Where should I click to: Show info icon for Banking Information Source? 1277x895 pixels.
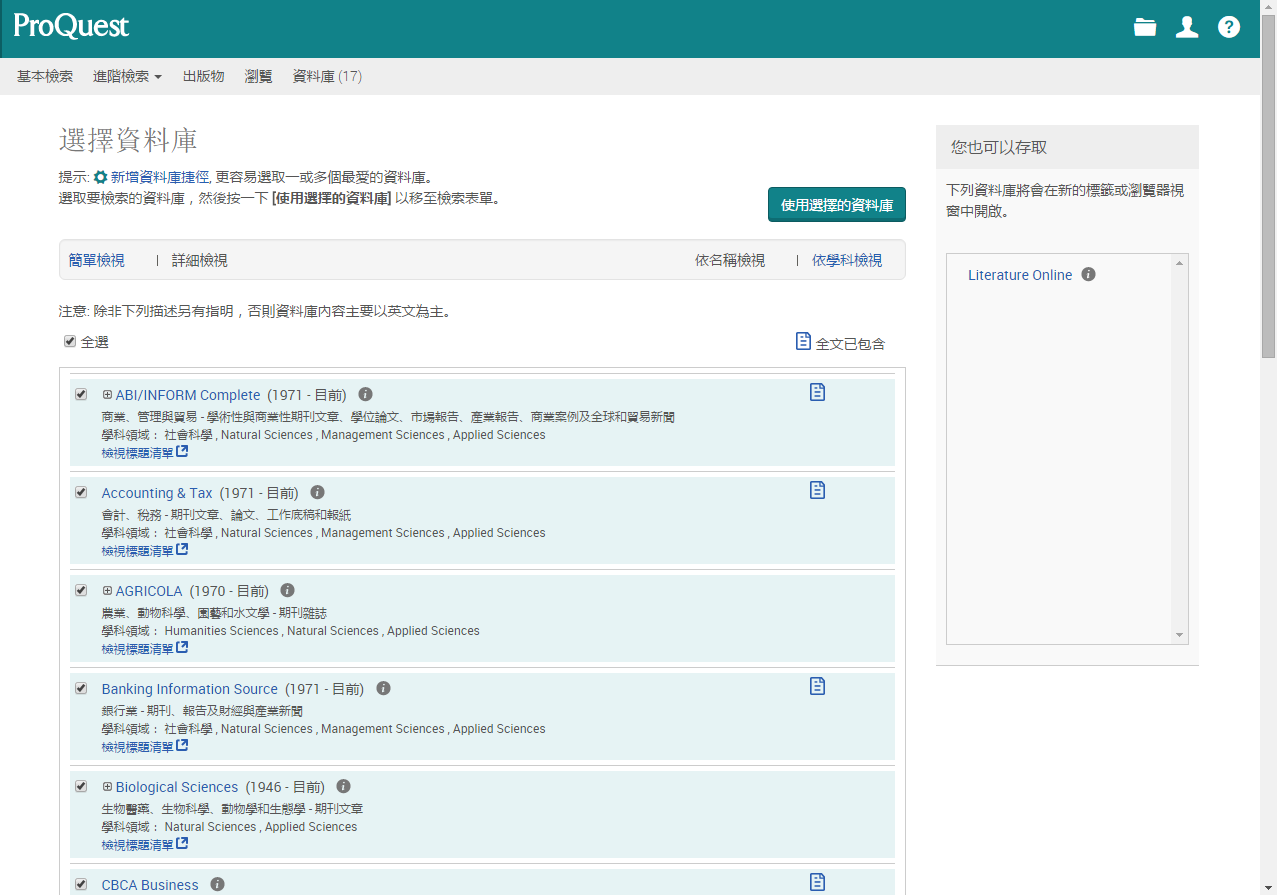(383, 688)
